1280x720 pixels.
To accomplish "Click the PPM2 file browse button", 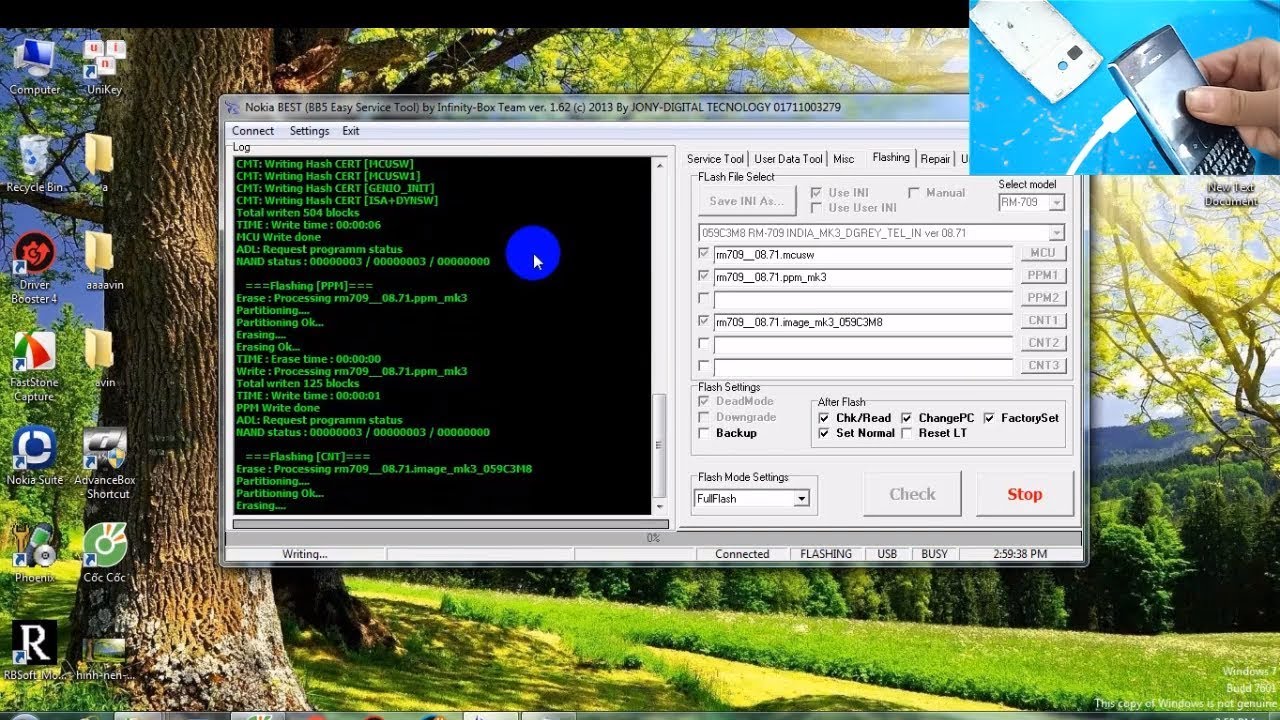I will (1043, 298).
